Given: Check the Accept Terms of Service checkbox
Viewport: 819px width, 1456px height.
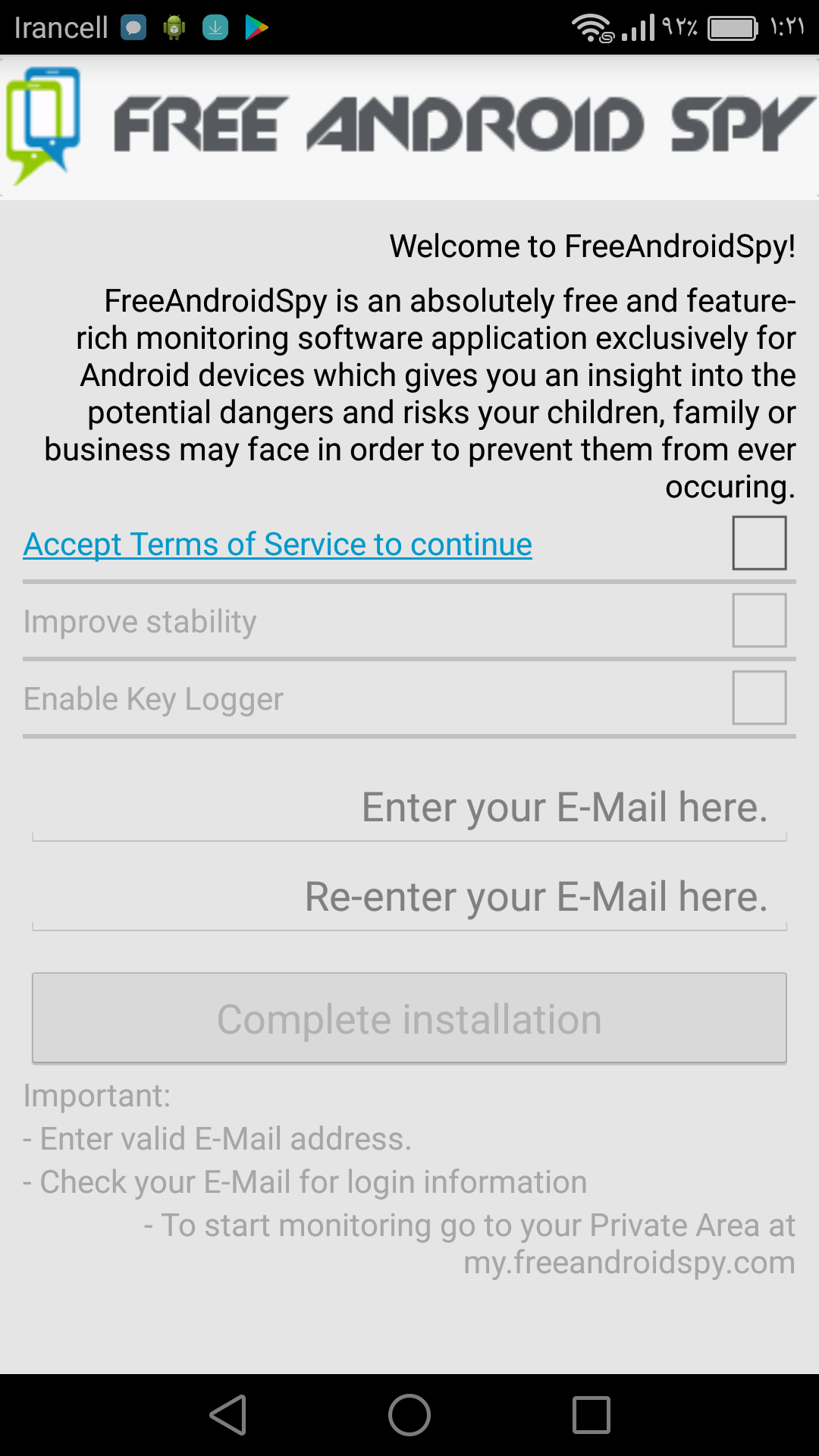Looking at the screenshot, I should (759, 543).
